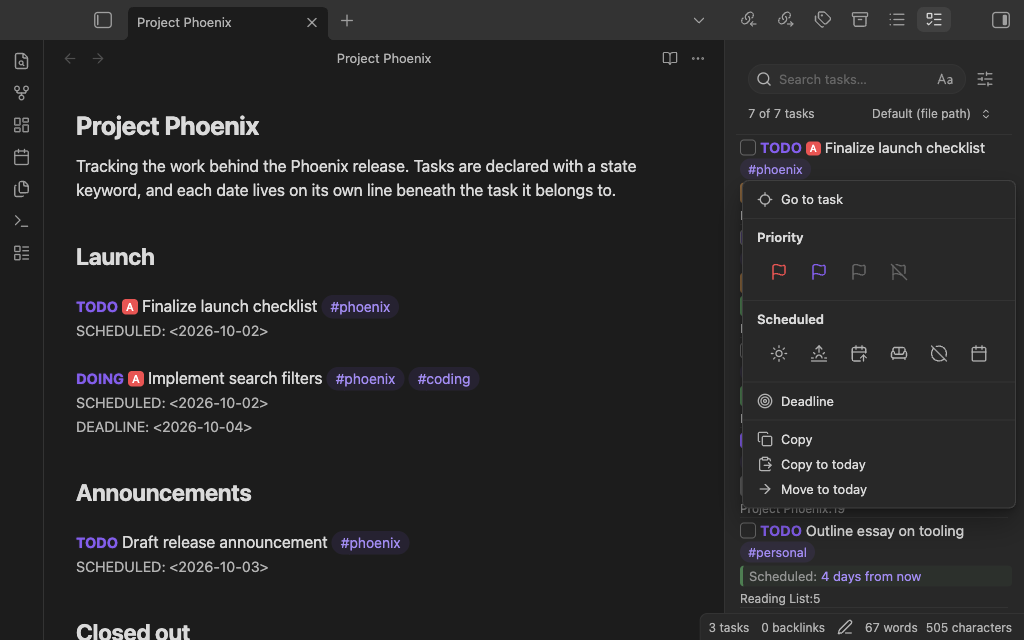Open the archive box panel icon
Screen dimensions: 1024x640
point(860,20)
